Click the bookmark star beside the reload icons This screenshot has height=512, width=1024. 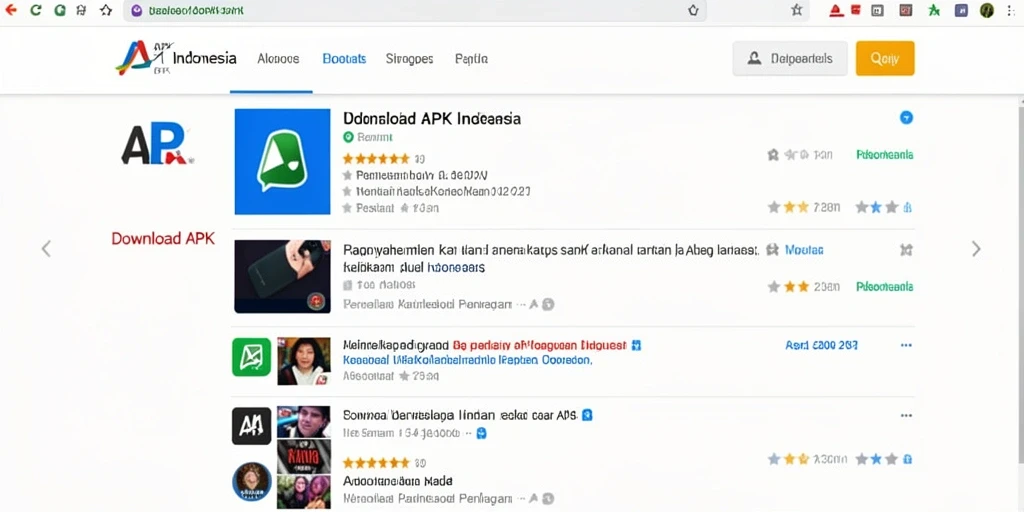click(106, 10)
